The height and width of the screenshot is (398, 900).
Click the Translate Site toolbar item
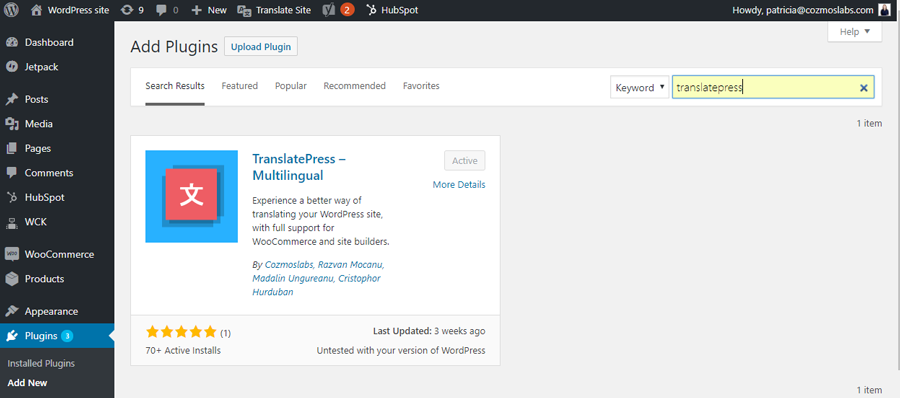[274, 10]
